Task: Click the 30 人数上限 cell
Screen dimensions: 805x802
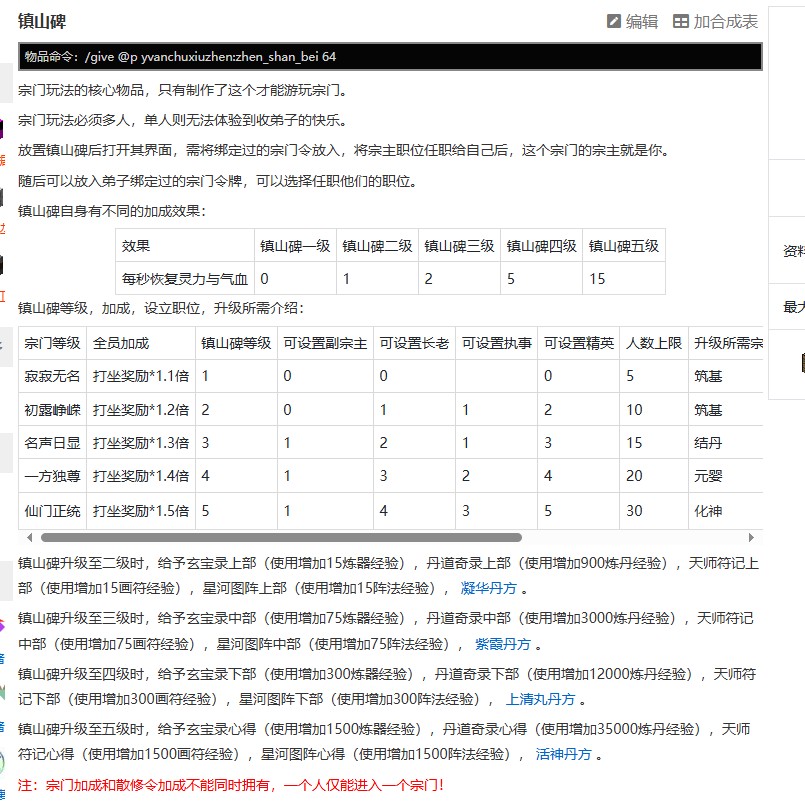Action: pos(654,511)
